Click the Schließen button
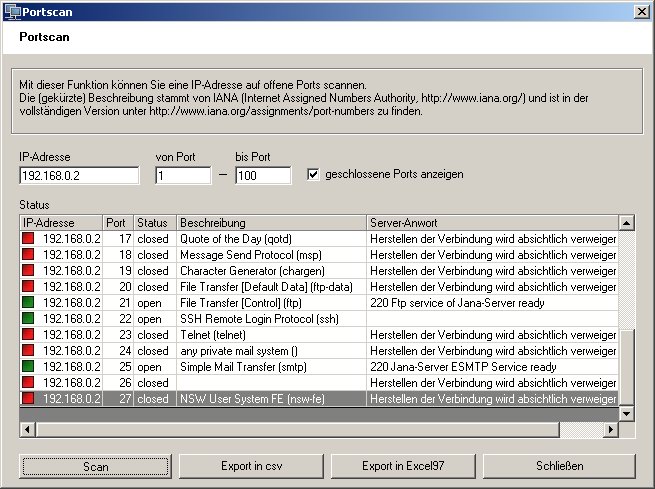This screenshot has height=489, width=655. (x=559, y=466)
